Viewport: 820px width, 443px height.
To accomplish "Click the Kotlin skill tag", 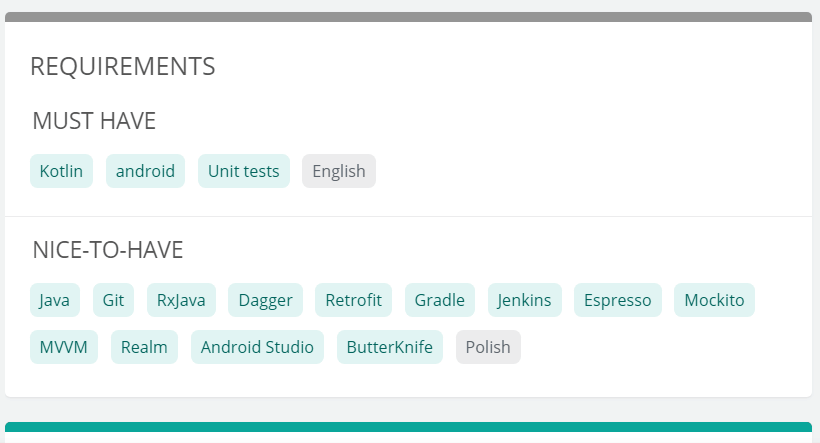I will coord(61,171).
